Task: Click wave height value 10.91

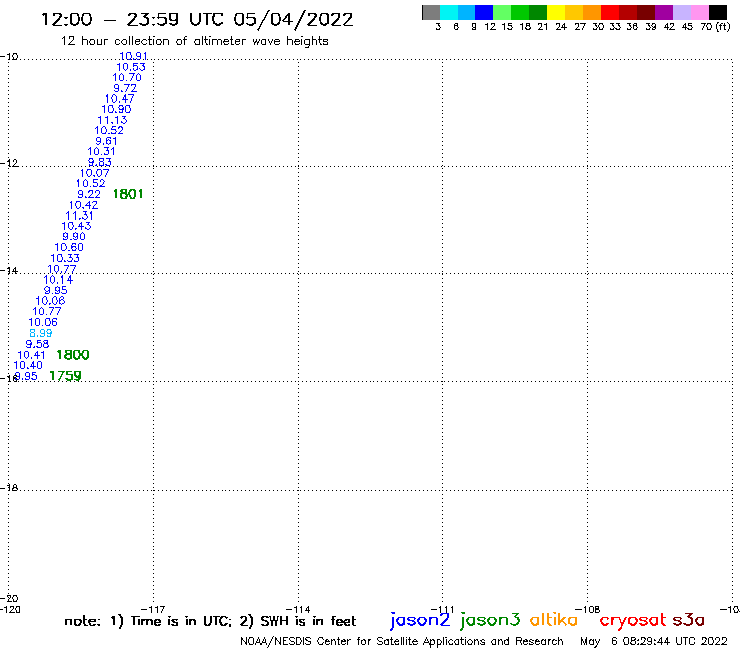Action: pyautogui.click(x=133, y=56)
